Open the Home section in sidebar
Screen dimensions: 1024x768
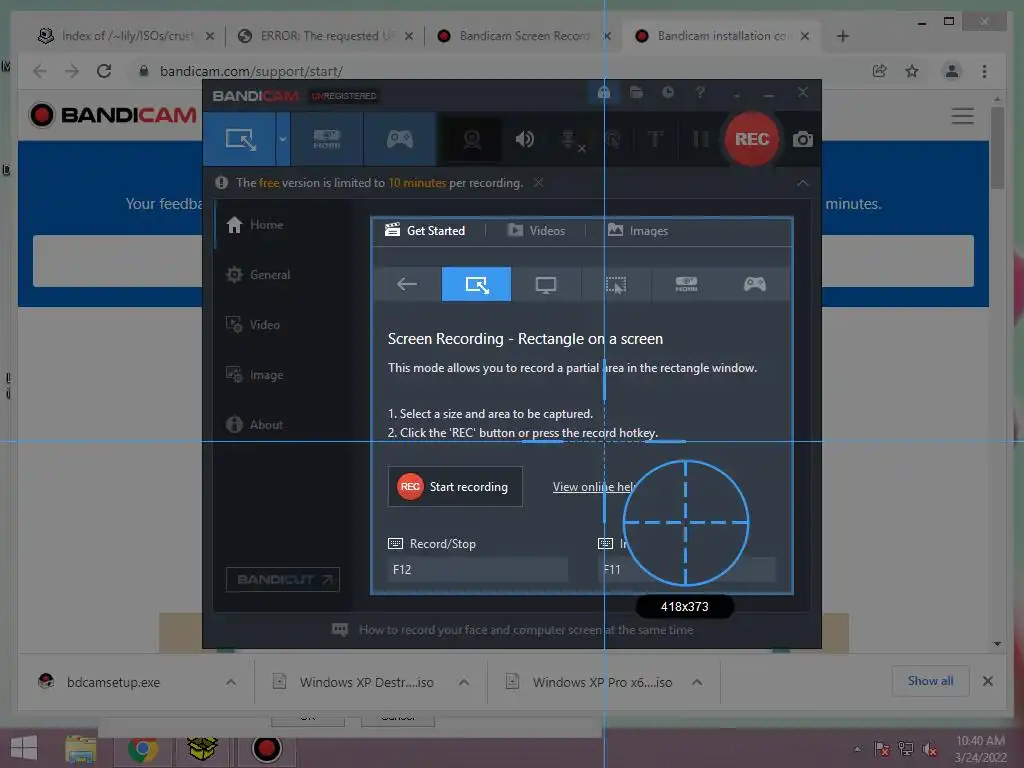point(255,225)
